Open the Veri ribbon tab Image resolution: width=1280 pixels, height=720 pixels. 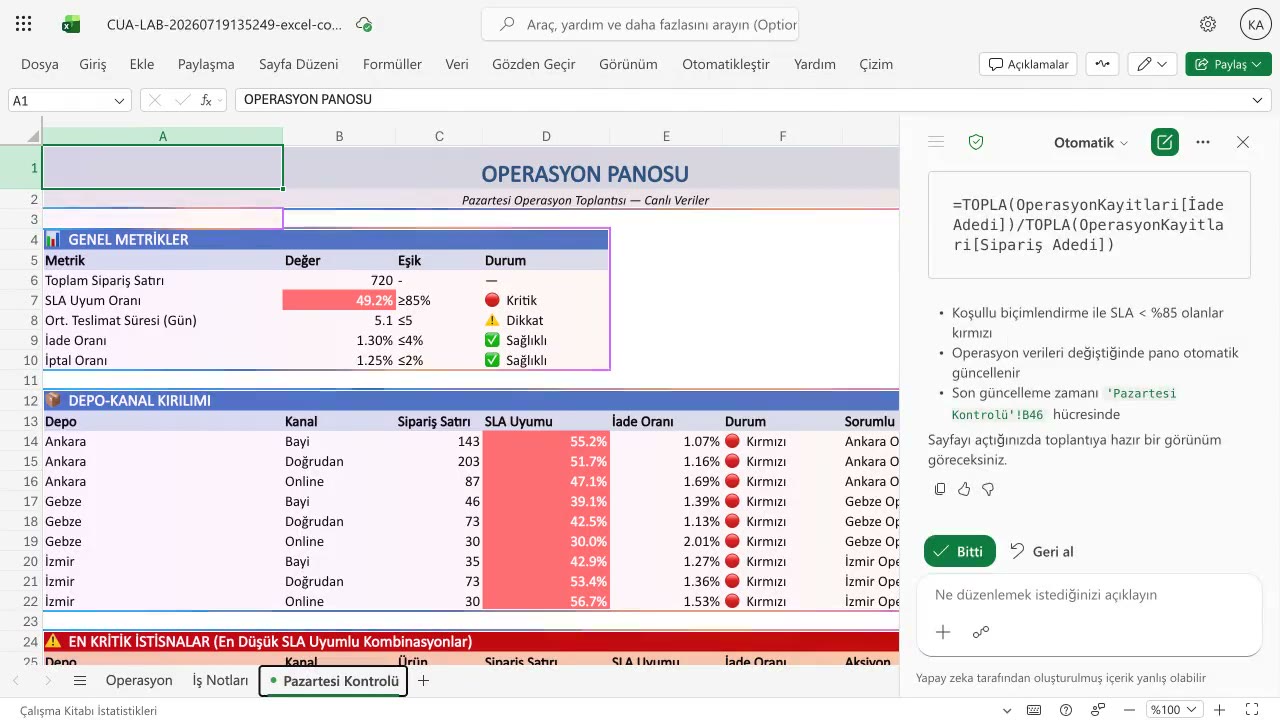pyautogui.click(x=457, y=64)
